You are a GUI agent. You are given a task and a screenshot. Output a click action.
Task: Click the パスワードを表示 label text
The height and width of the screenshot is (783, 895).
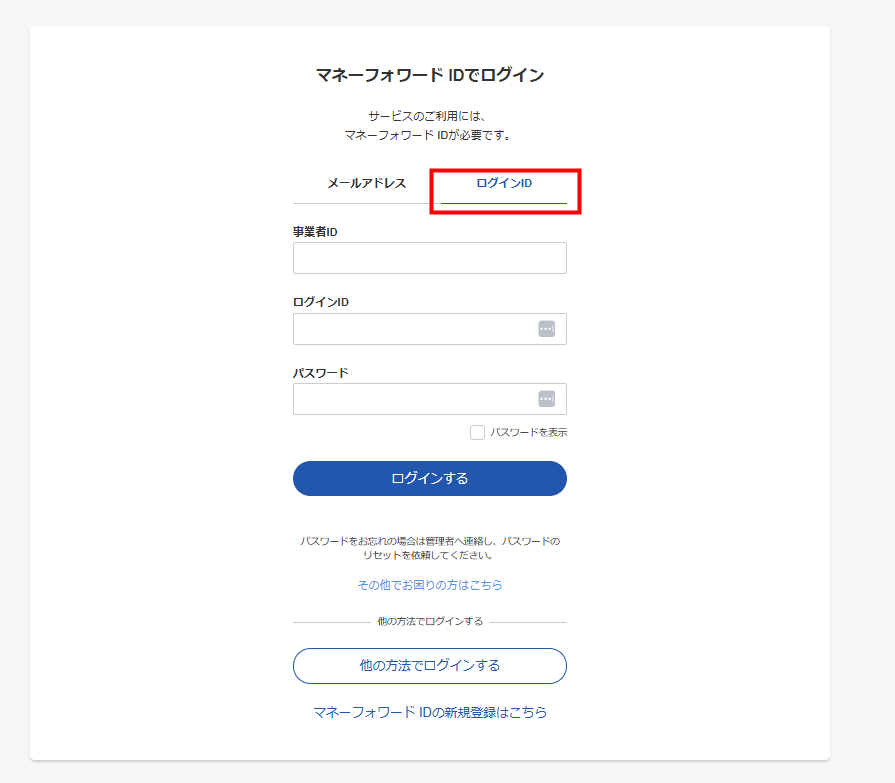528,433
